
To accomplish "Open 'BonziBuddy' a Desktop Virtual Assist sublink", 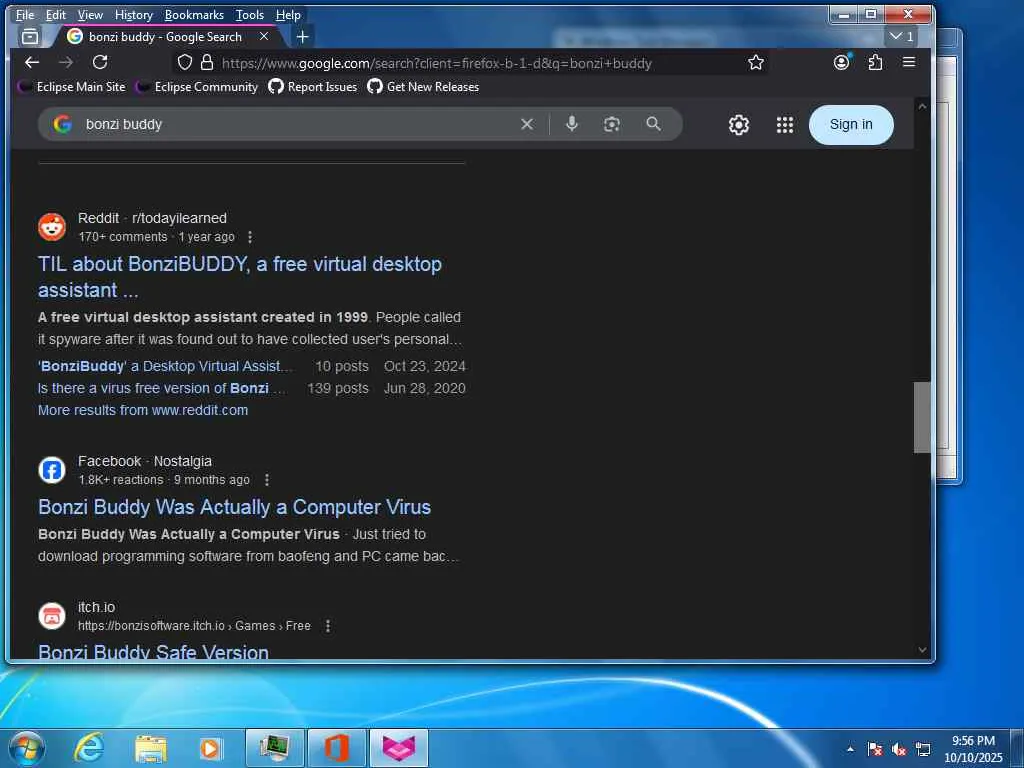I will point(166,366).
